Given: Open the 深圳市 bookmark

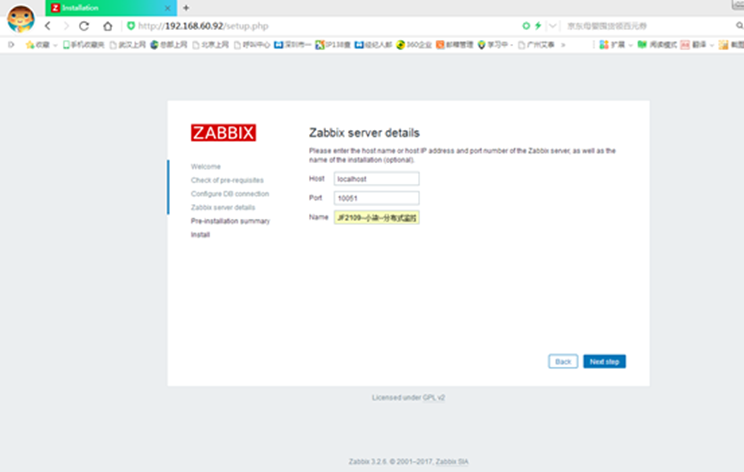Looking at the screenshot, I should [293, 45].
